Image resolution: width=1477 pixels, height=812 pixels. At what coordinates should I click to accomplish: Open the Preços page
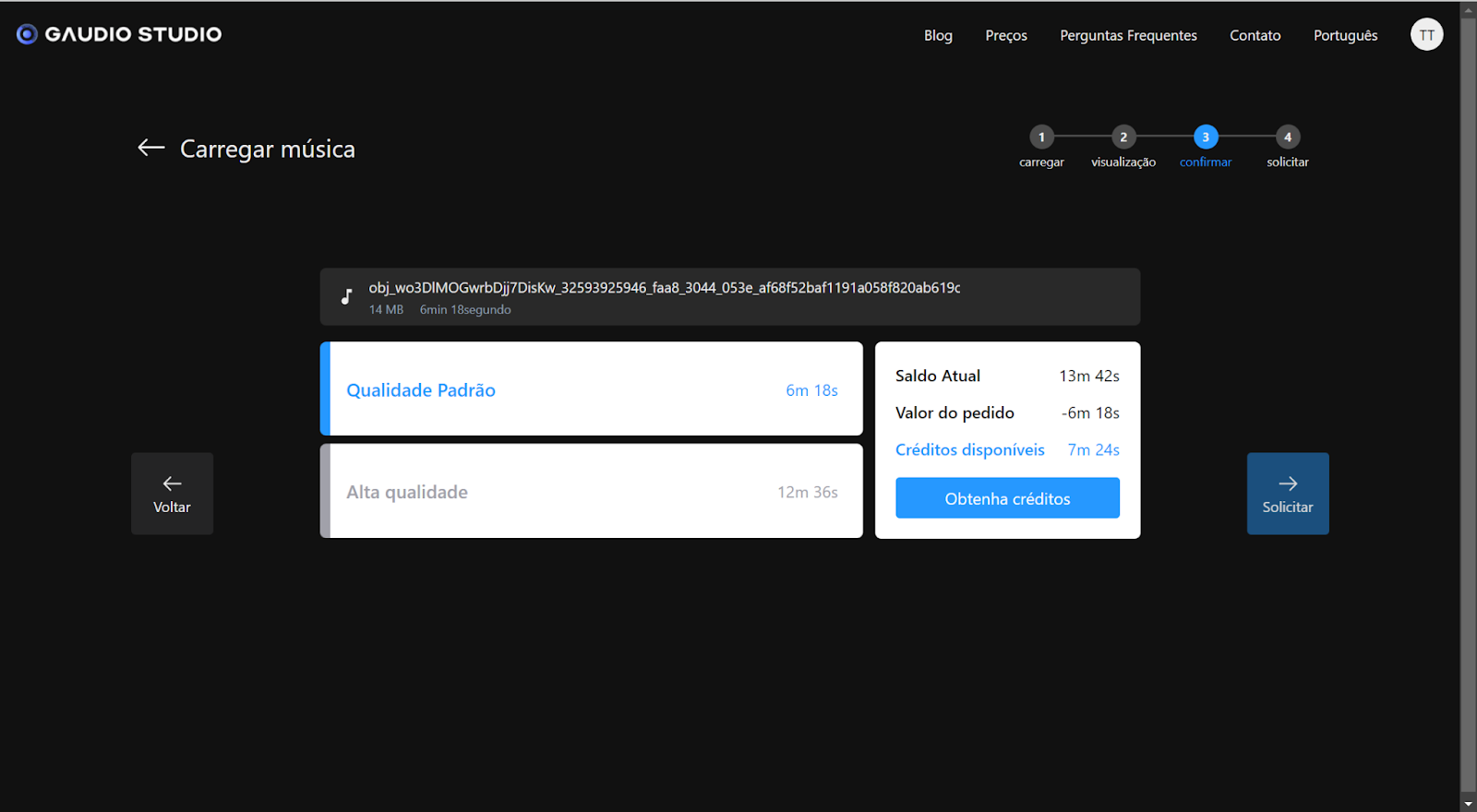[x=1006, y=35]
